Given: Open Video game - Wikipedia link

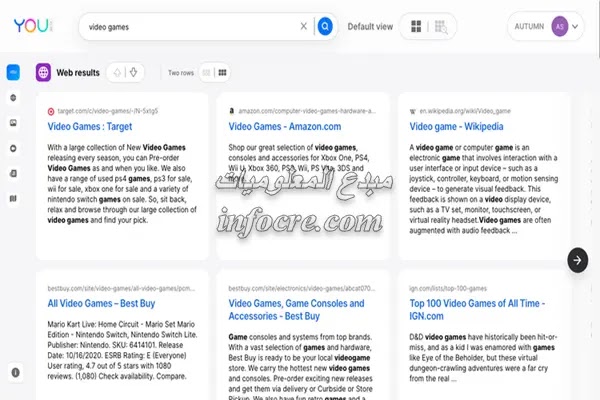Looking at the screenshot, I should coord(456,127).
